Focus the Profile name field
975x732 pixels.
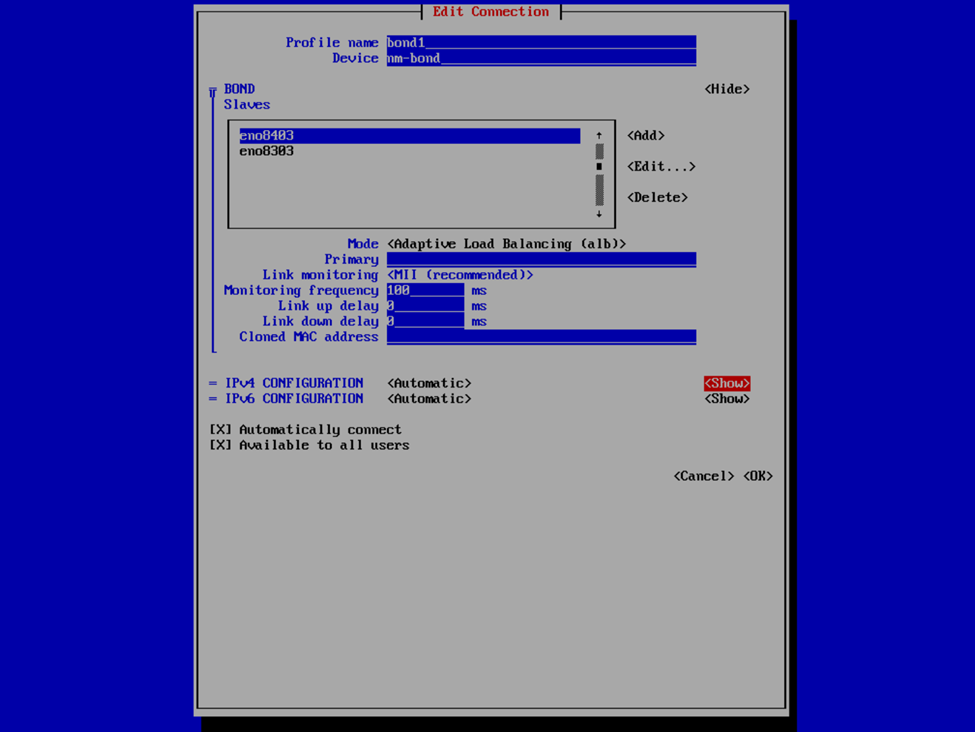(541, 43)
